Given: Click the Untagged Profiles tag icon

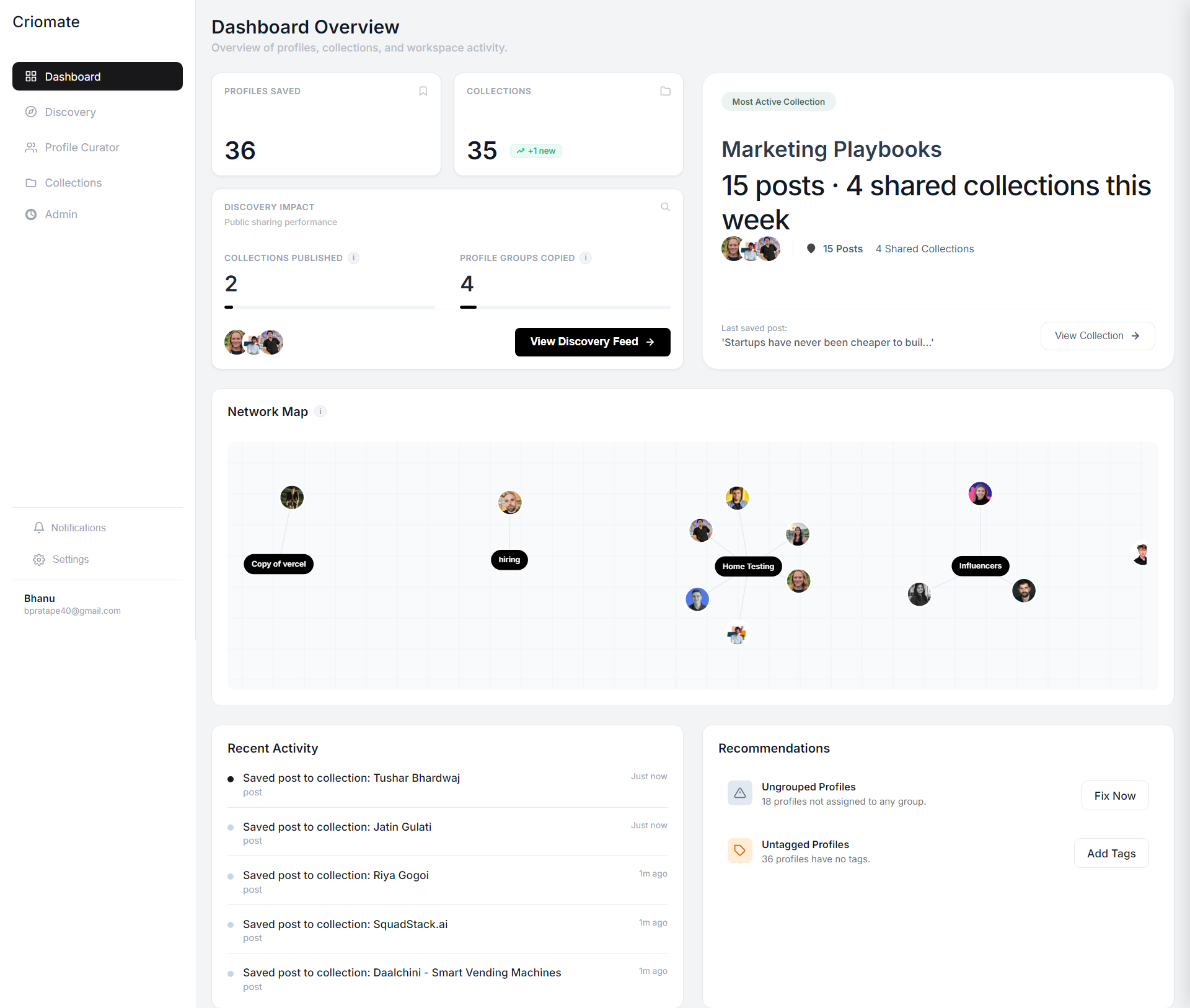Looking at the screenshot, I should click(739, 851).
